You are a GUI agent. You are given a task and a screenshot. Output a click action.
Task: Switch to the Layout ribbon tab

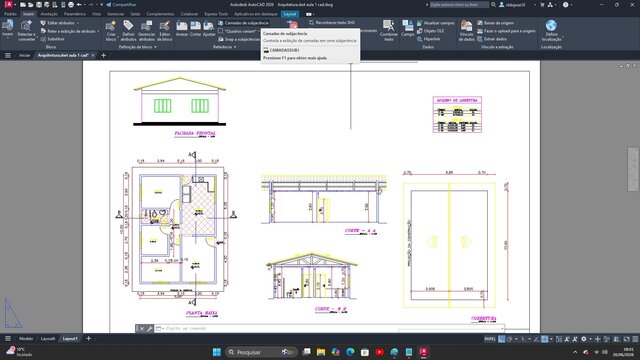click(290, 14)
